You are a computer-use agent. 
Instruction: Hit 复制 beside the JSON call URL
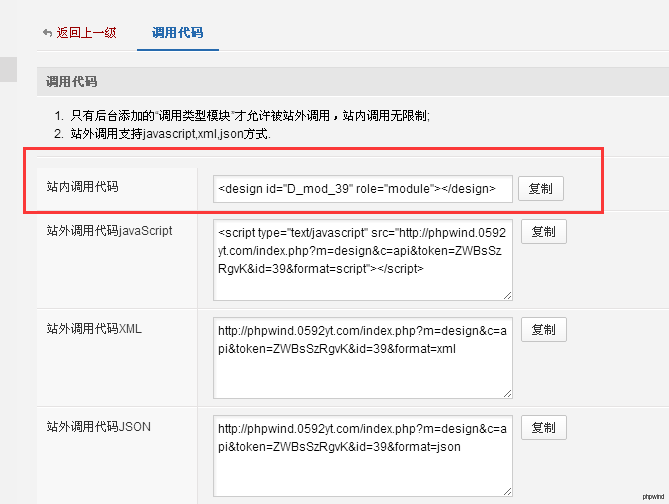(x=544, y=427)
